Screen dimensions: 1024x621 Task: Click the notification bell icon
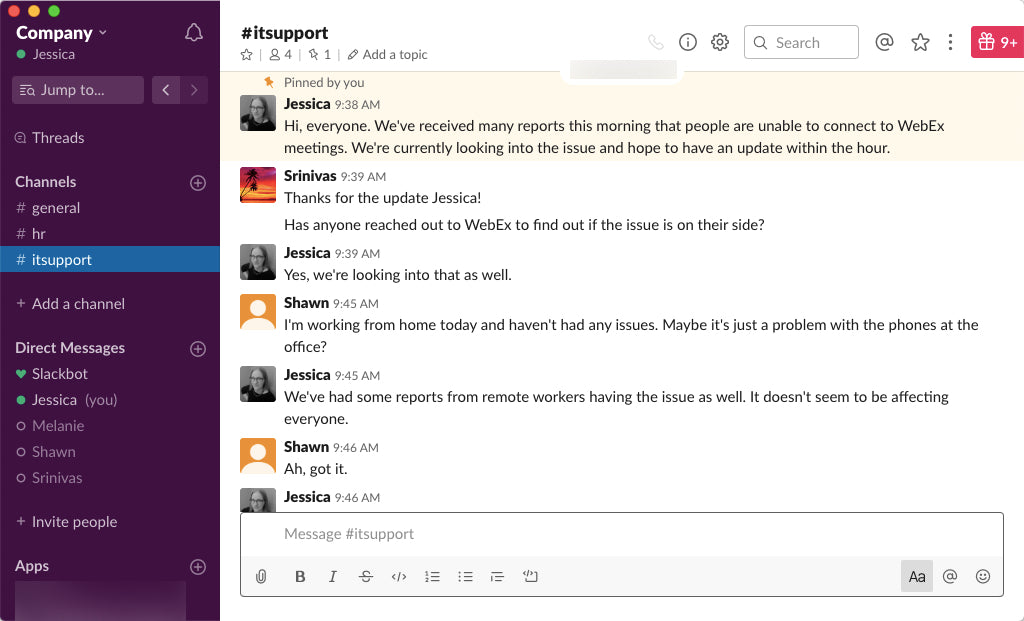click(194, 32)
